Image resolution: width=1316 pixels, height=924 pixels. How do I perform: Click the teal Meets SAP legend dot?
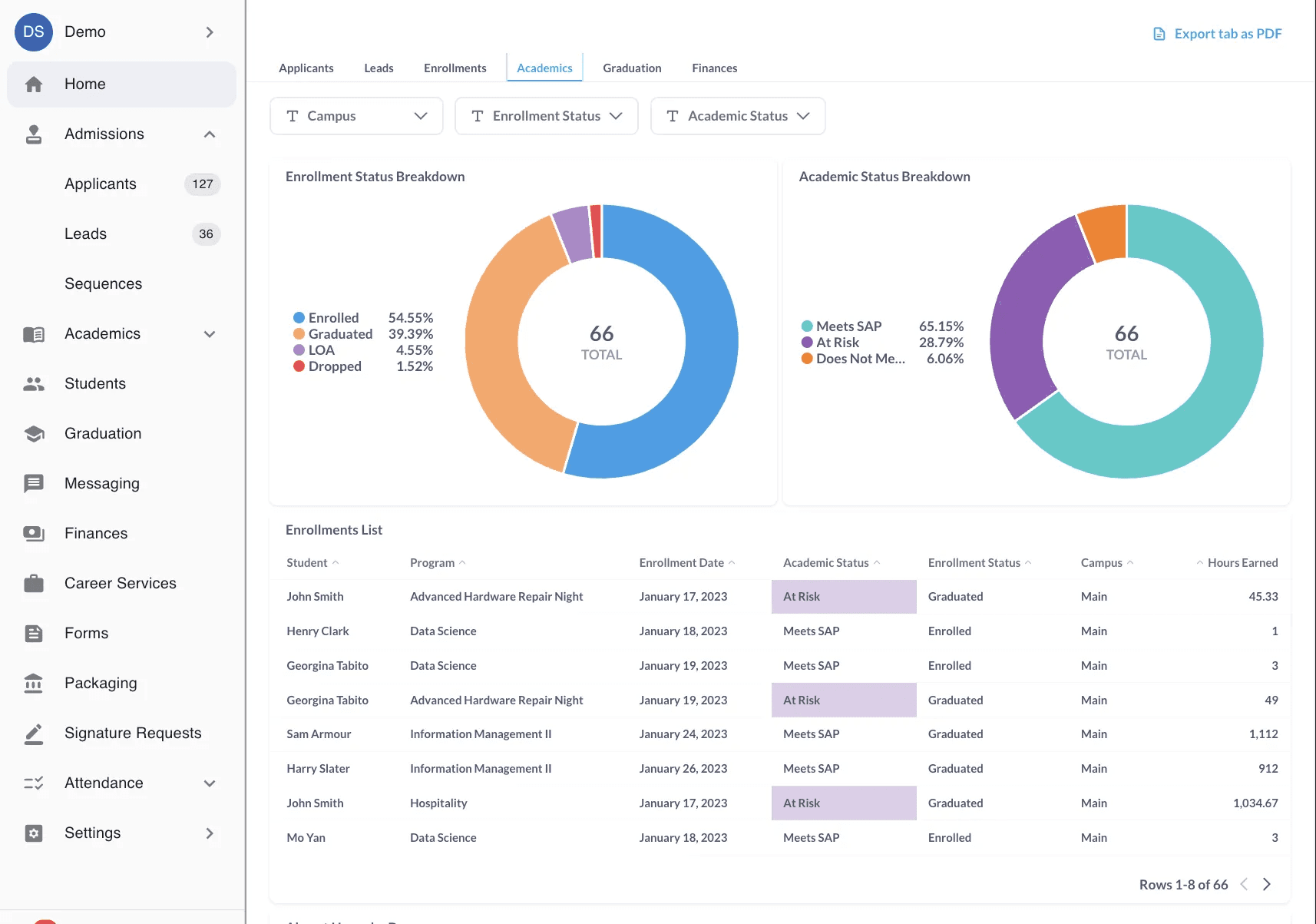(807, 326)
